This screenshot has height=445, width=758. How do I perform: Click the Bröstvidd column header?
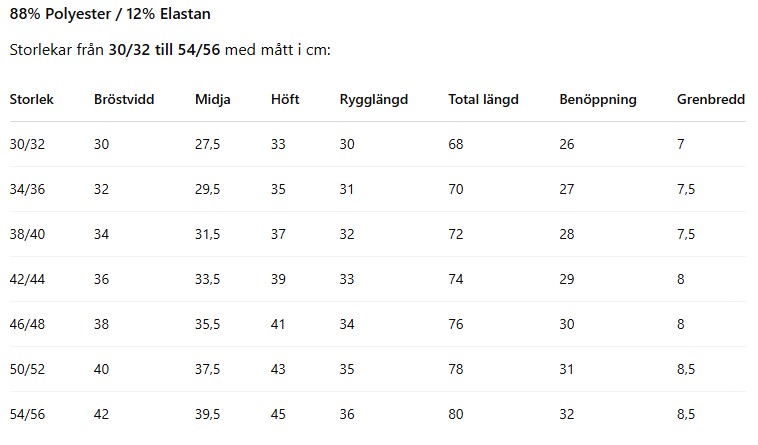pos(124,100)
